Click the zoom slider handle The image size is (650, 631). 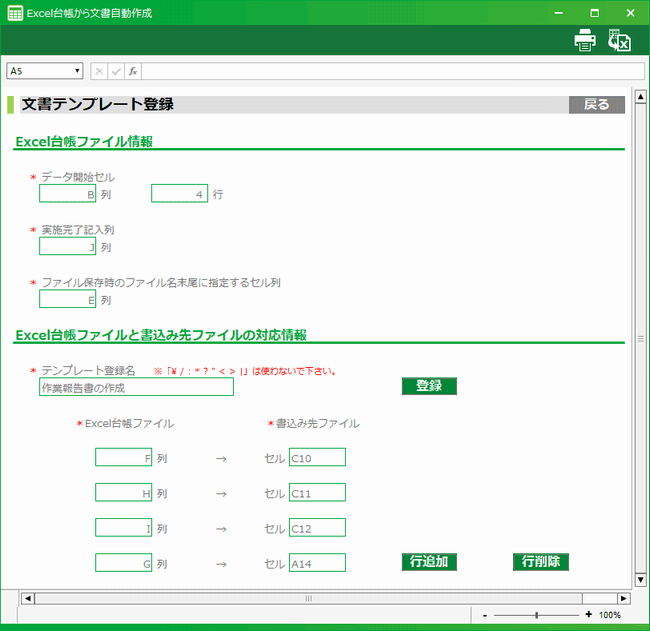coord(536,615)
